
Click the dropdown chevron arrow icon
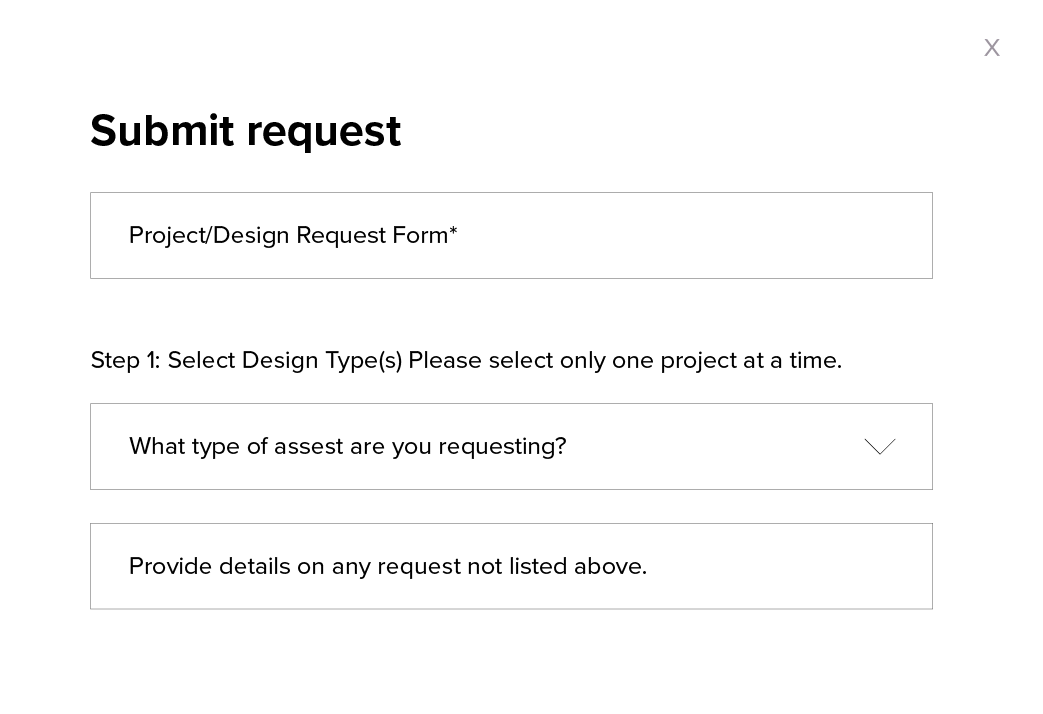(879, 447)
